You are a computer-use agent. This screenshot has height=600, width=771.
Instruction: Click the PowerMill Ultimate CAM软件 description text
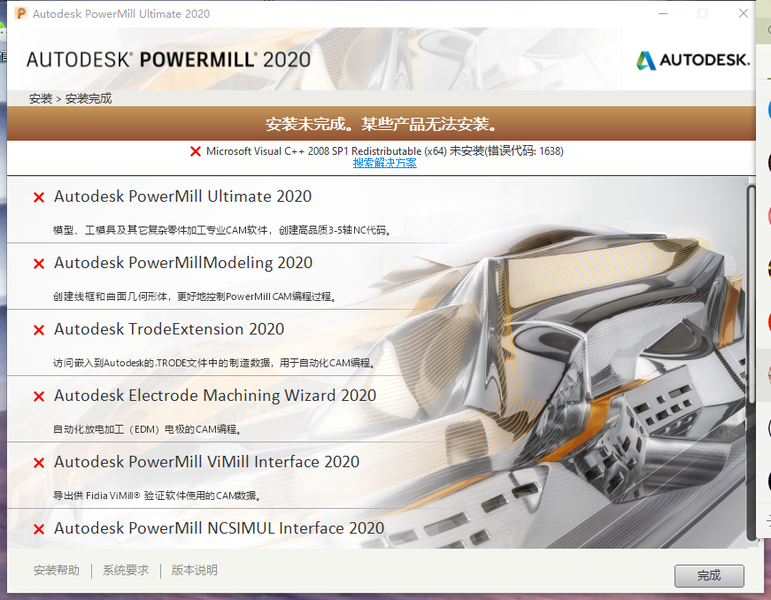point(222,230)
